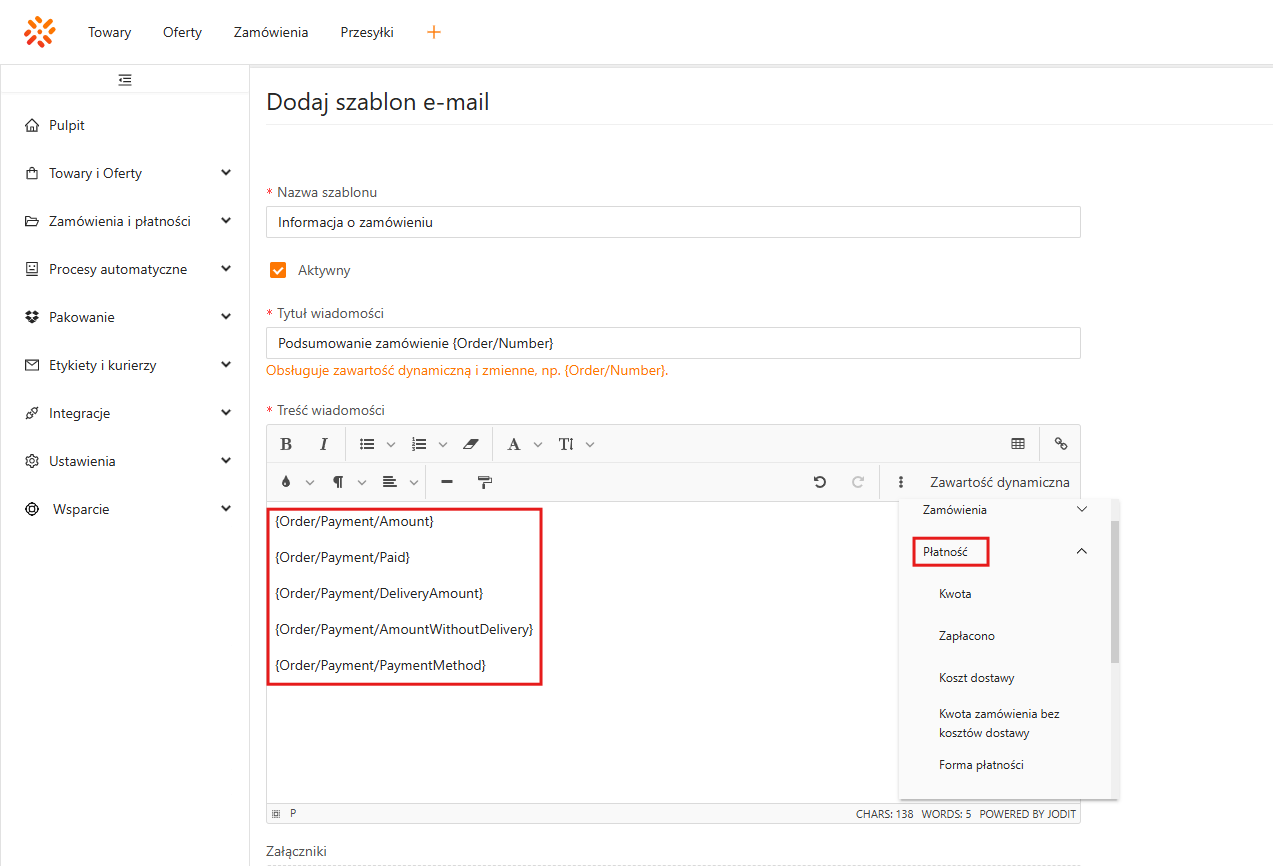Viewport: 1273px width, 866px height.
Task: Open the Zamówienia top menu tab
Action: [271, 32]
